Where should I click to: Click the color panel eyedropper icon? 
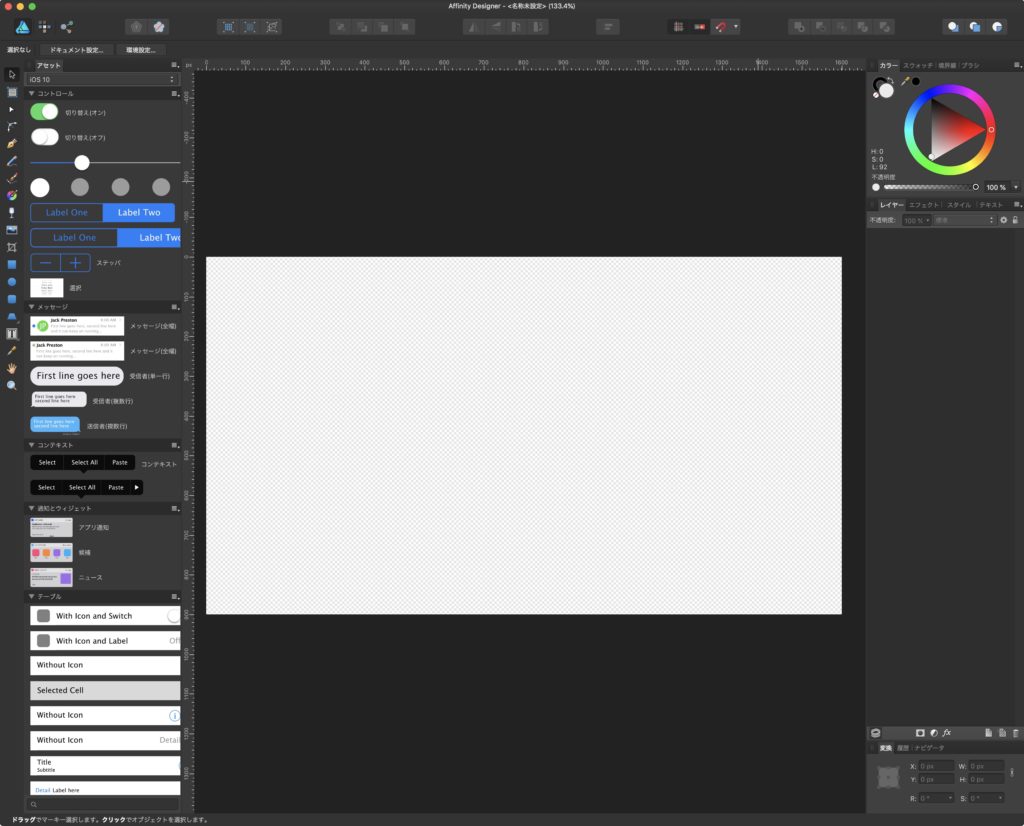pos(905,81)
